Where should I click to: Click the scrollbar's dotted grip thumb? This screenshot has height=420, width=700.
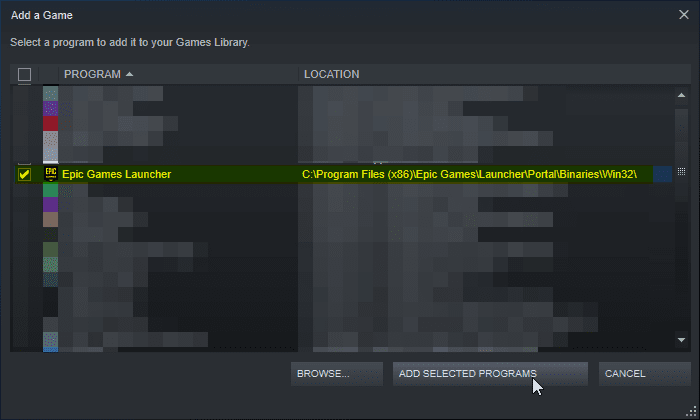tap(681, 171)
